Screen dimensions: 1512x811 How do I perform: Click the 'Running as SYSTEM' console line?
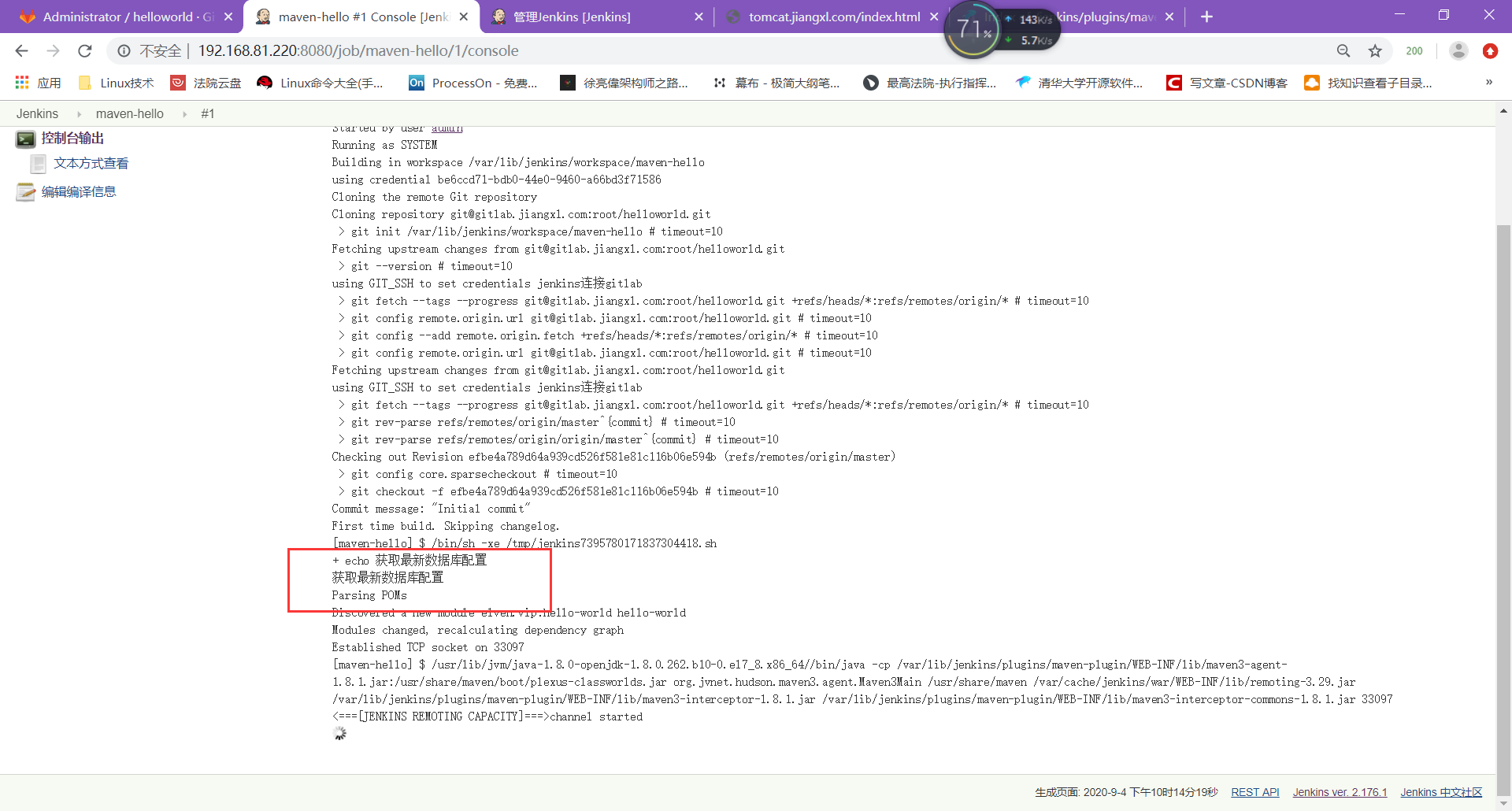(384, 146)
